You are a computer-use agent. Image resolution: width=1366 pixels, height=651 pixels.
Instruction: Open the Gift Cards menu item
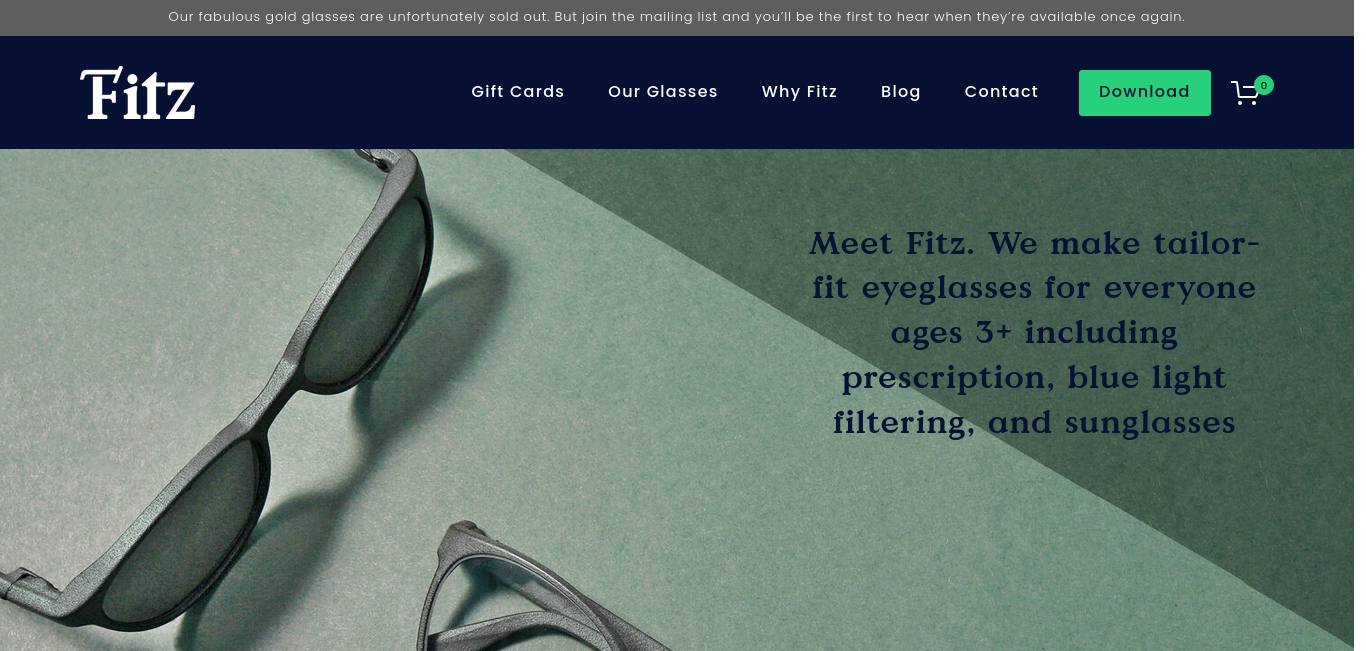point(518,92)
